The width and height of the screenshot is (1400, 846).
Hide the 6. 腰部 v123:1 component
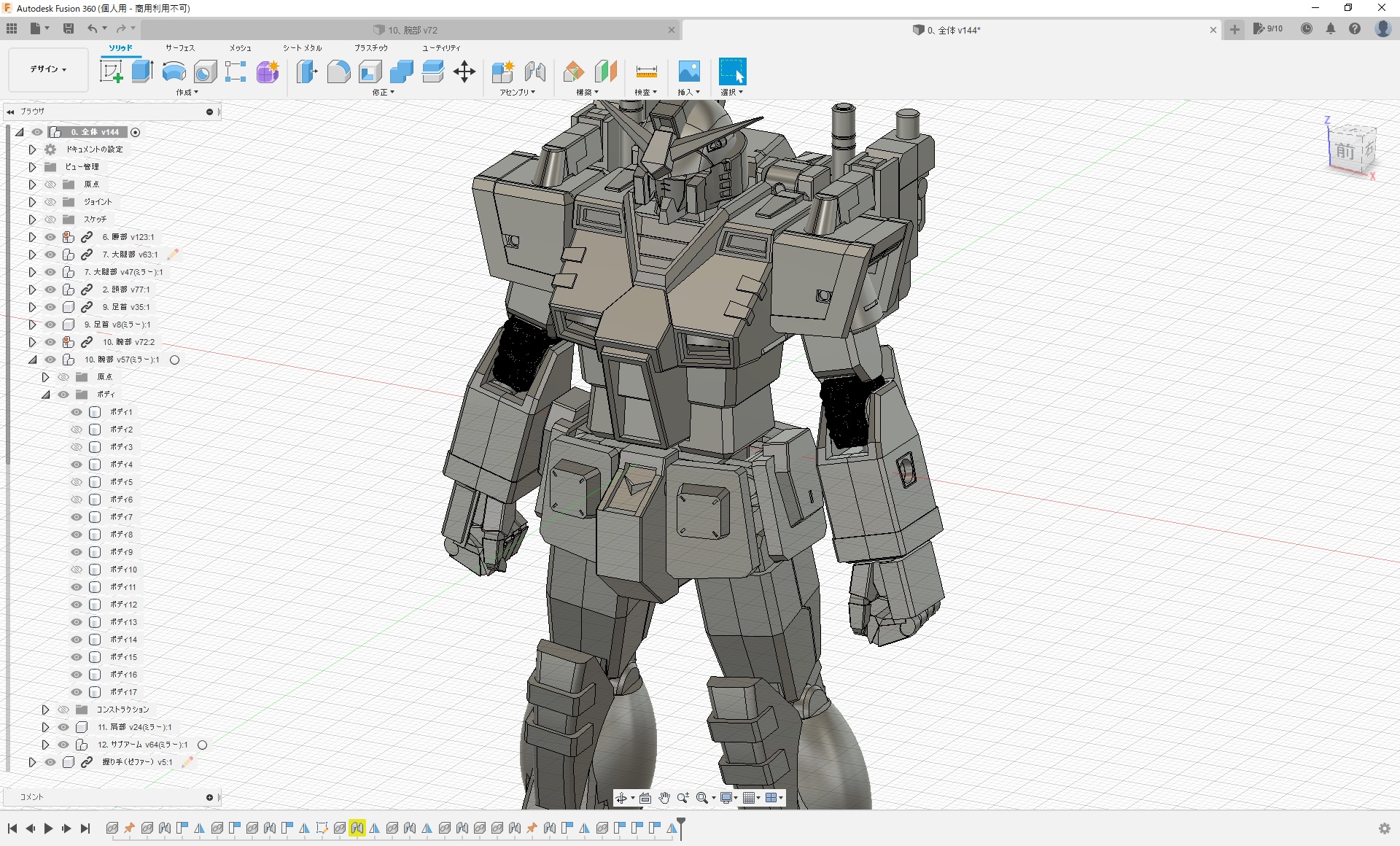pos(50,237)
